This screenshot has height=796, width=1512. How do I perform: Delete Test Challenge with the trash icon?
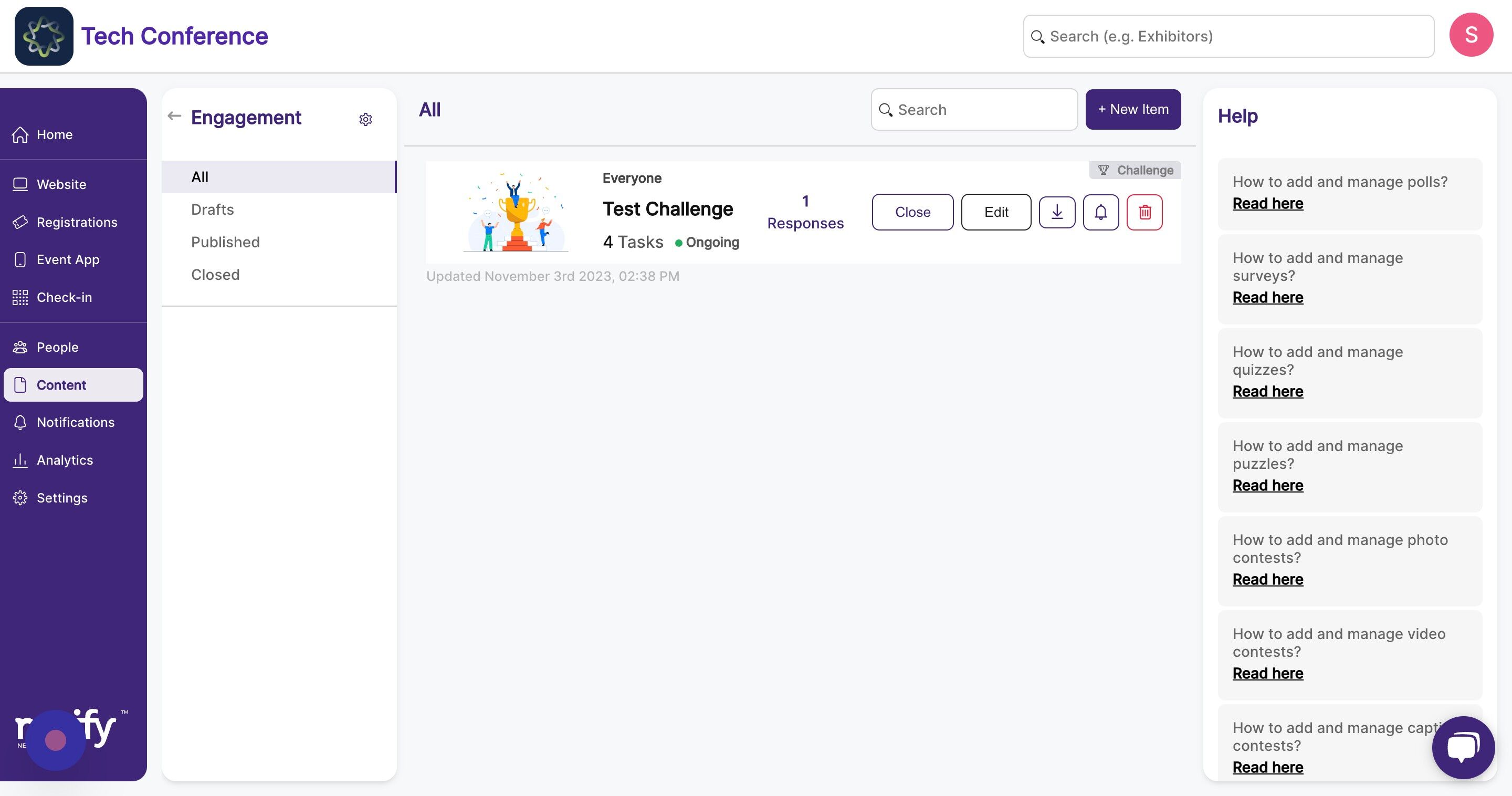(1144, 212)
